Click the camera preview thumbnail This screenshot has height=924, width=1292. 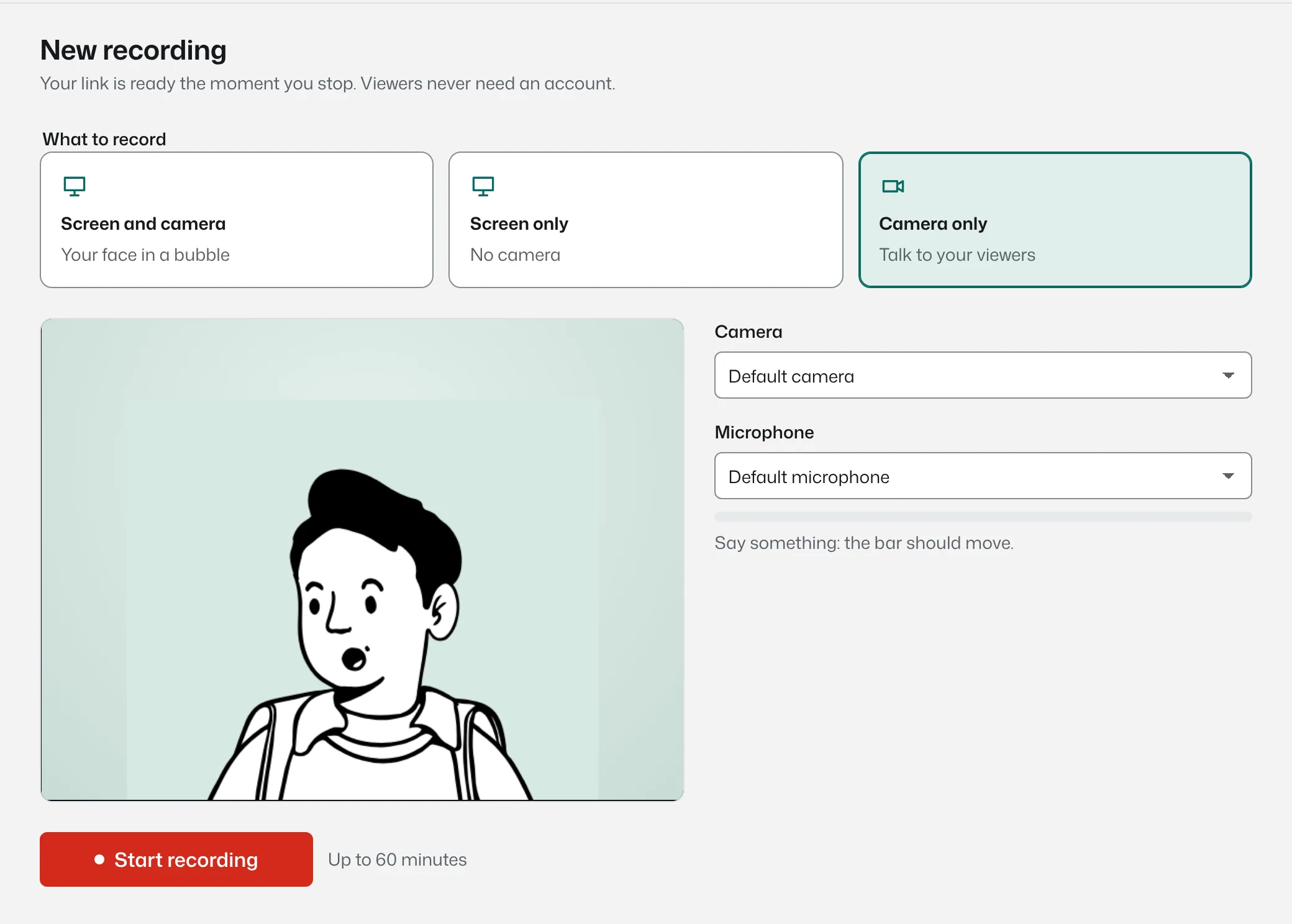362,559
